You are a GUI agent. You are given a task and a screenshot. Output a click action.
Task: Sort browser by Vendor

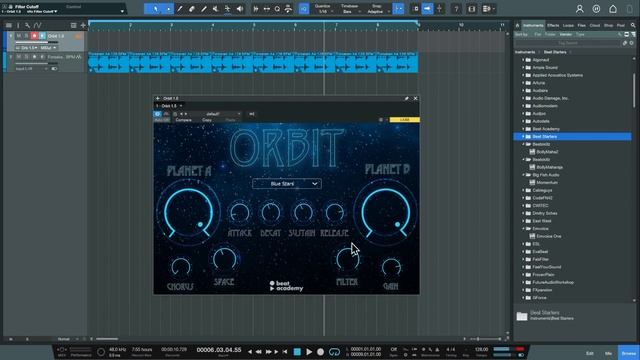[565, 35]
